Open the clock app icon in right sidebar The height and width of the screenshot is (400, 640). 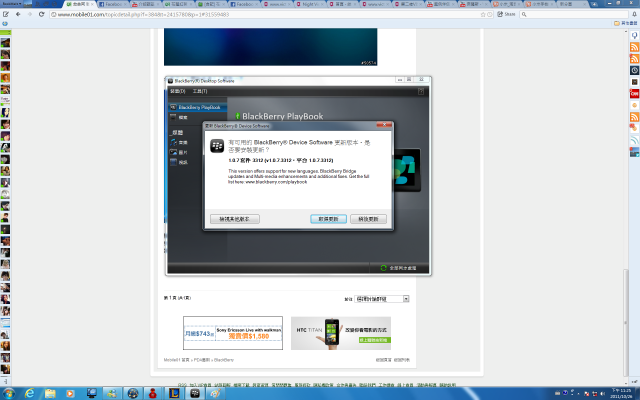634,70
